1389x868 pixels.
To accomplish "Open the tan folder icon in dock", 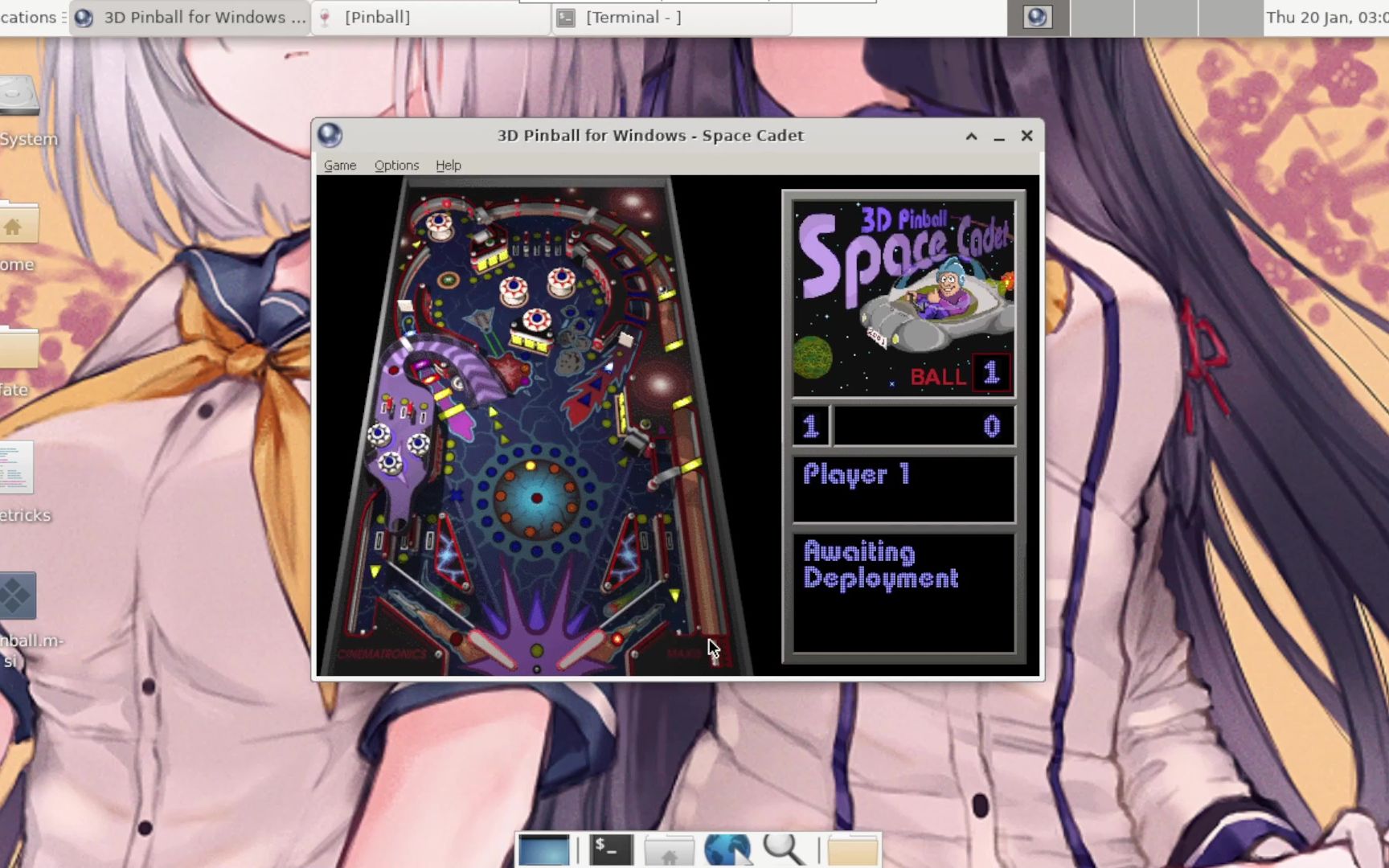I will (852, 850).
